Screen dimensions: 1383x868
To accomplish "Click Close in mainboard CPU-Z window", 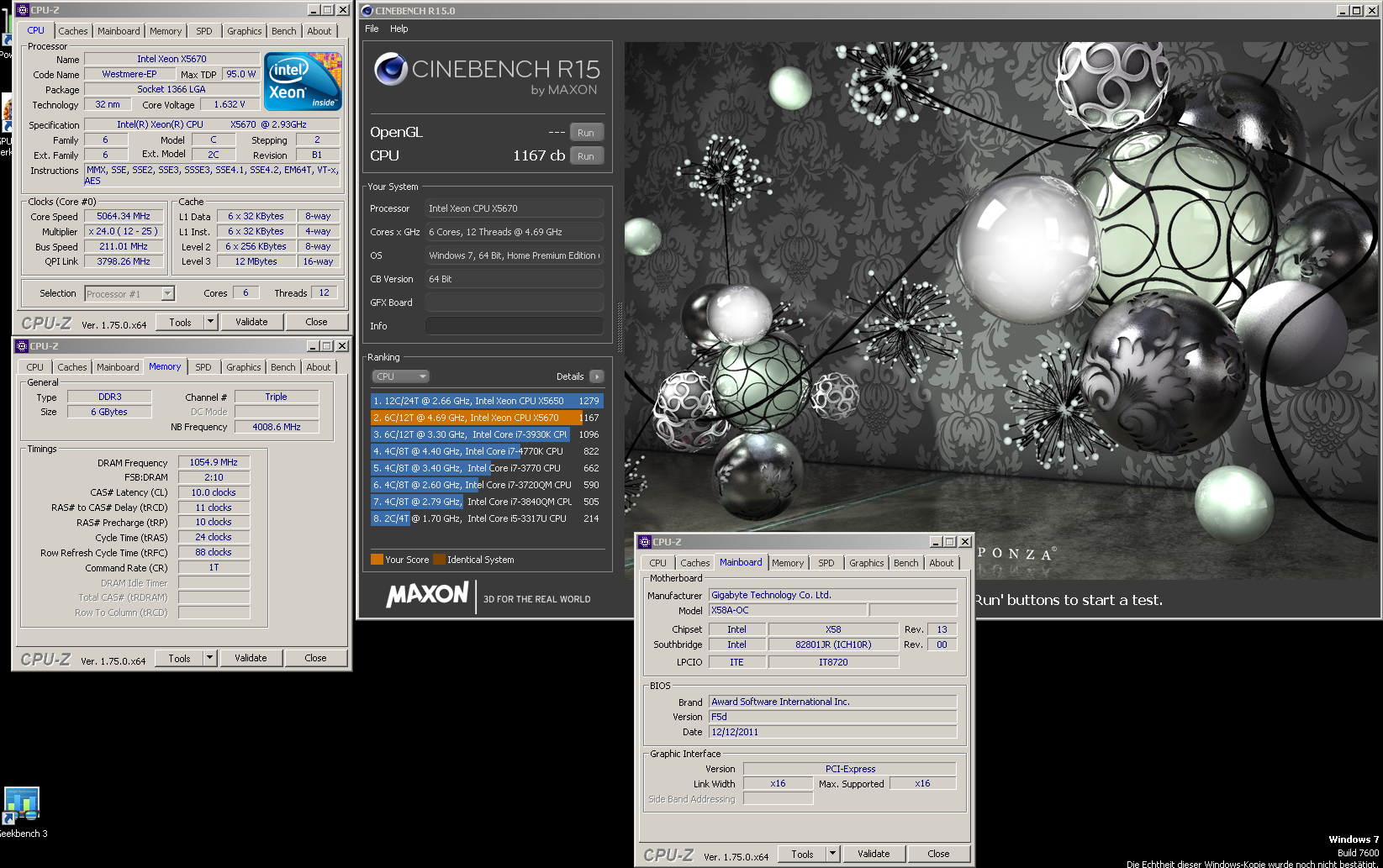I will point(939,854).
